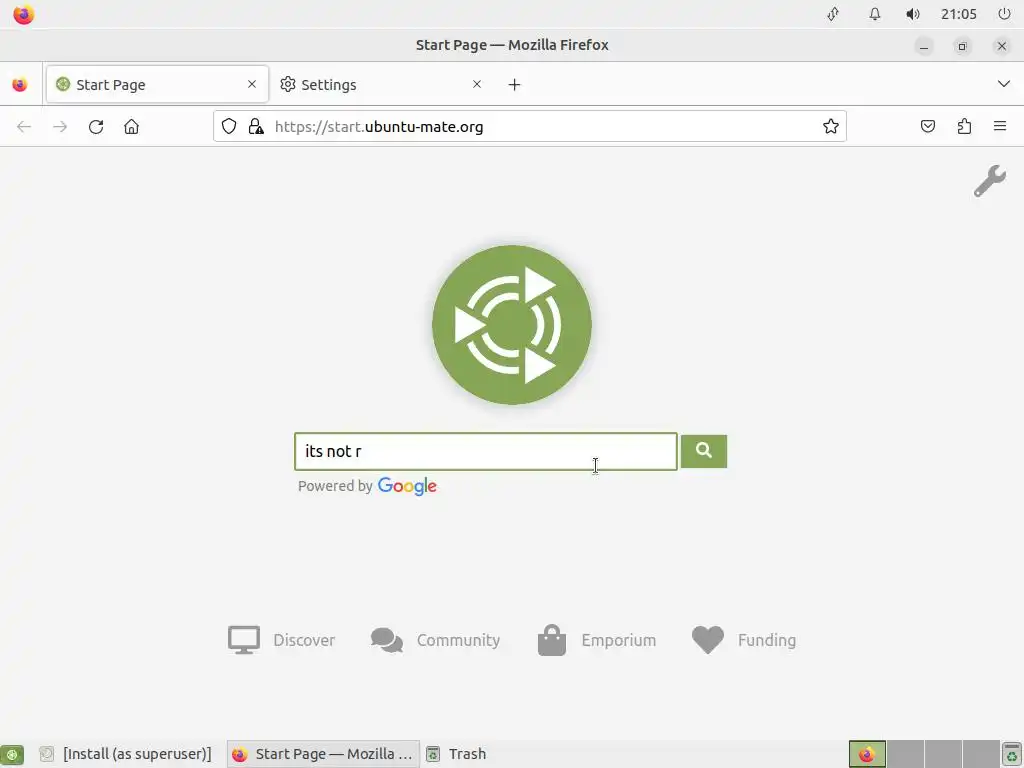Open the volume control speaker icon
The width and height of the screenshot is (1024, 768).
913,14
